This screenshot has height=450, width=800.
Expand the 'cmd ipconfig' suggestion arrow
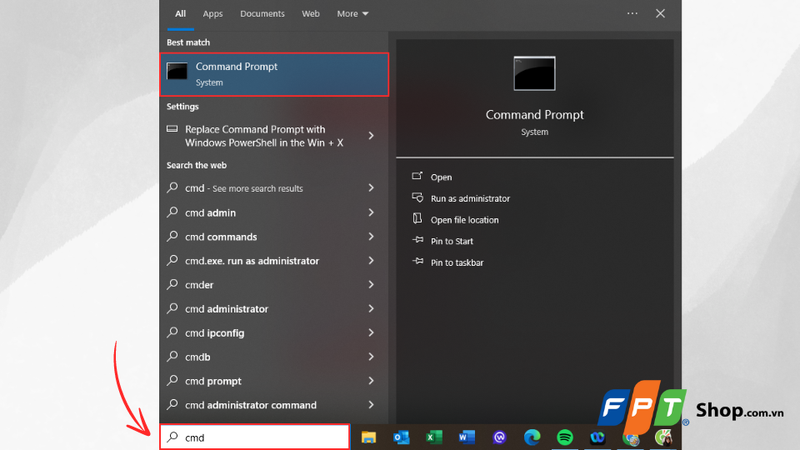click(x=371, y=333)
